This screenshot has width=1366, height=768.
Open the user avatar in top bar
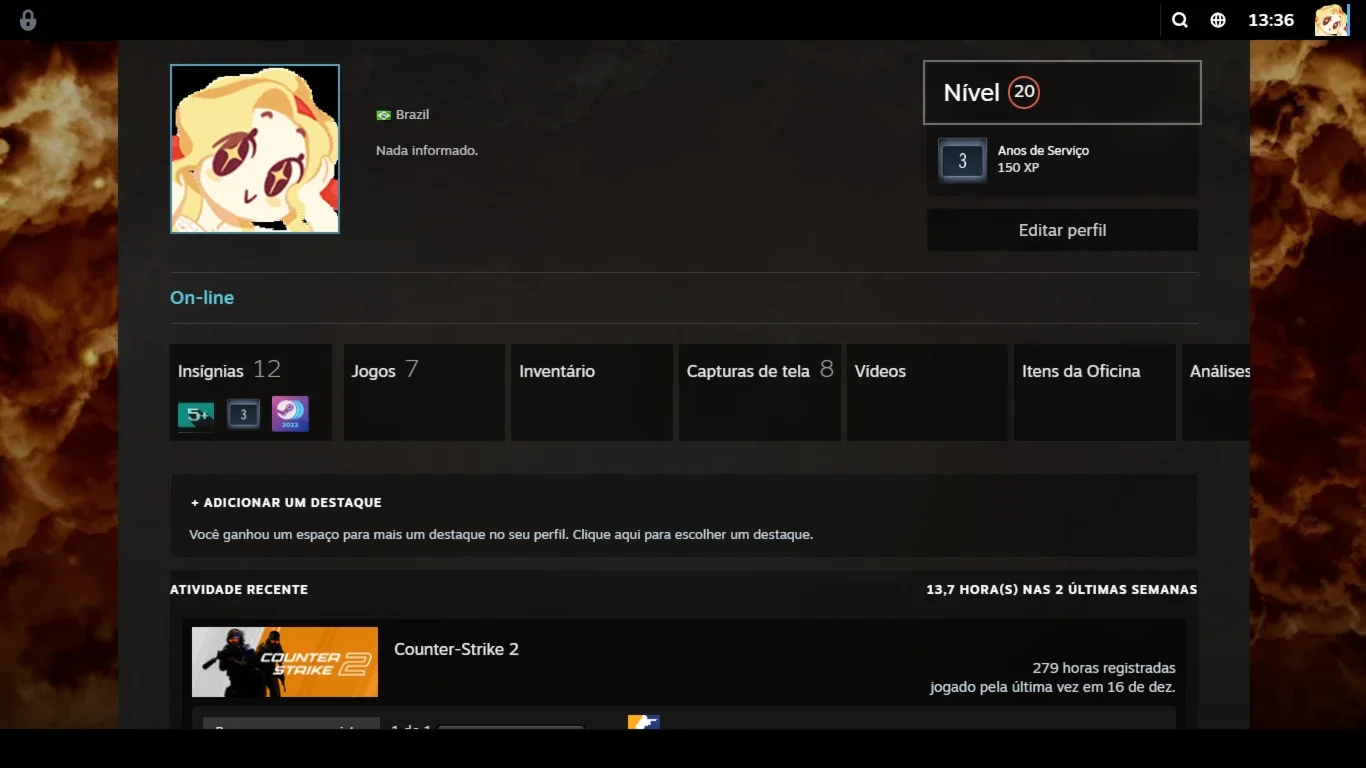point(1332,20)
